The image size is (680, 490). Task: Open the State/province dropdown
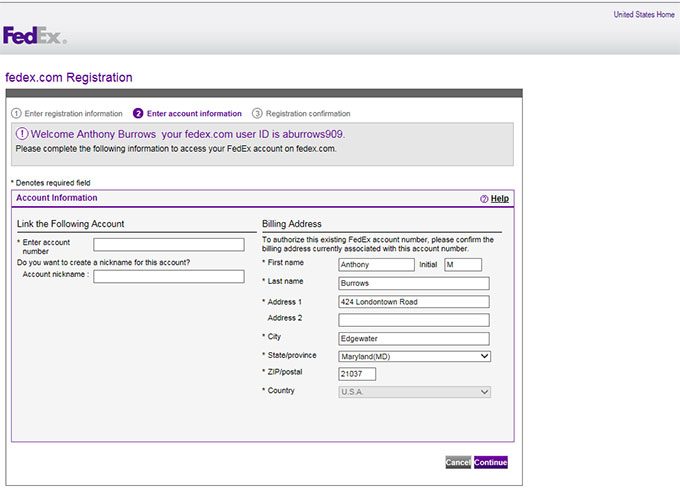[414, 356]
